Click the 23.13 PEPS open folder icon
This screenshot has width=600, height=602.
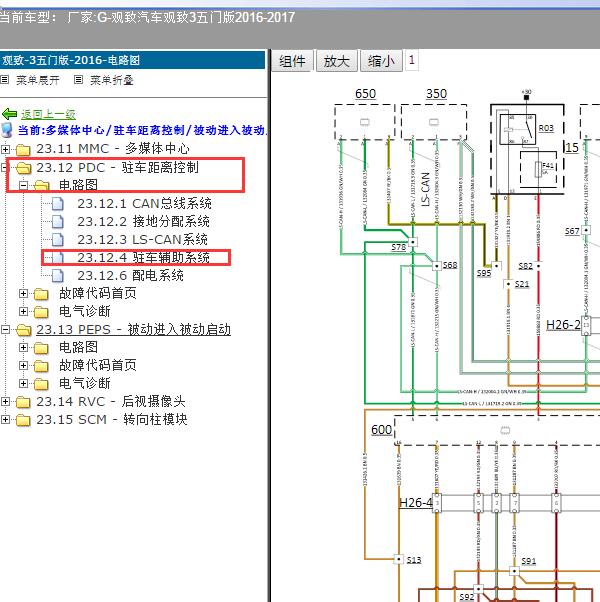[x=24, y=330]
